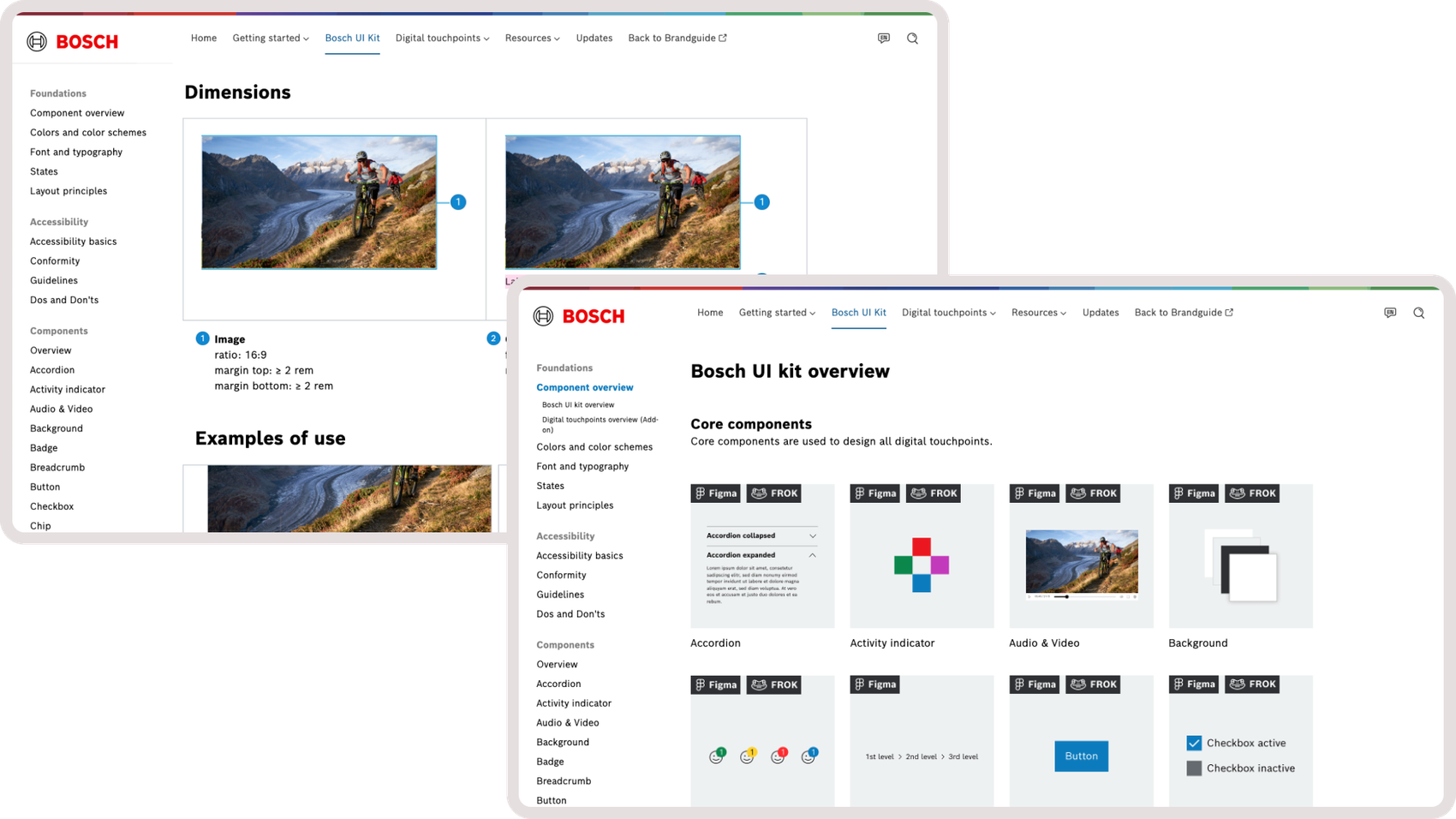Open Chip in back window sidebar

40,526
